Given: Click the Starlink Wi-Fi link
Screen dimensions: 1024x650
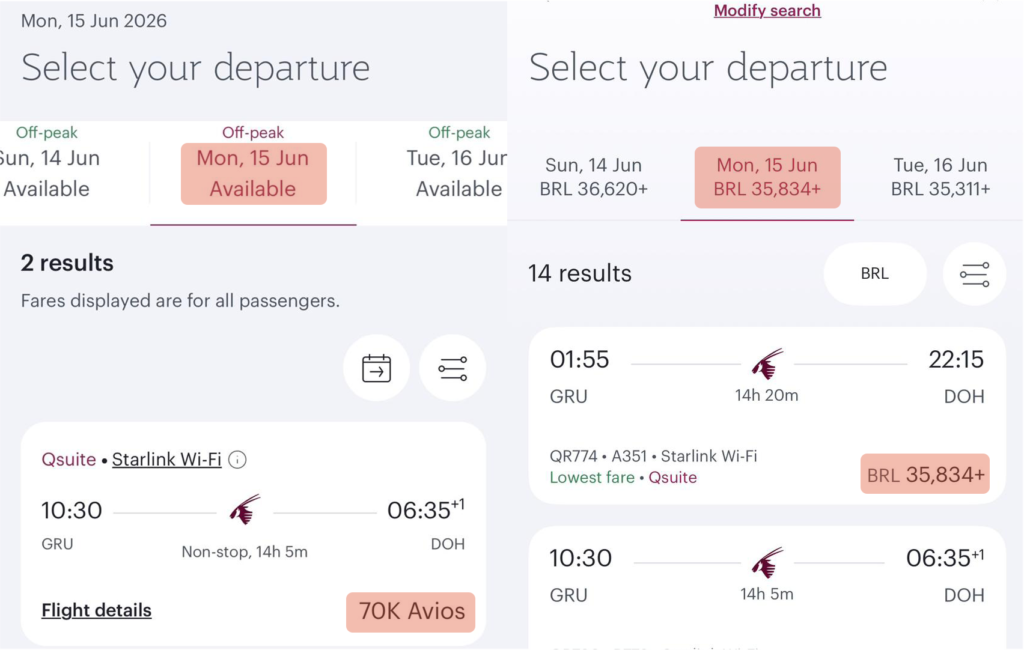Looking at the screenshot, I should coord(166,460).
